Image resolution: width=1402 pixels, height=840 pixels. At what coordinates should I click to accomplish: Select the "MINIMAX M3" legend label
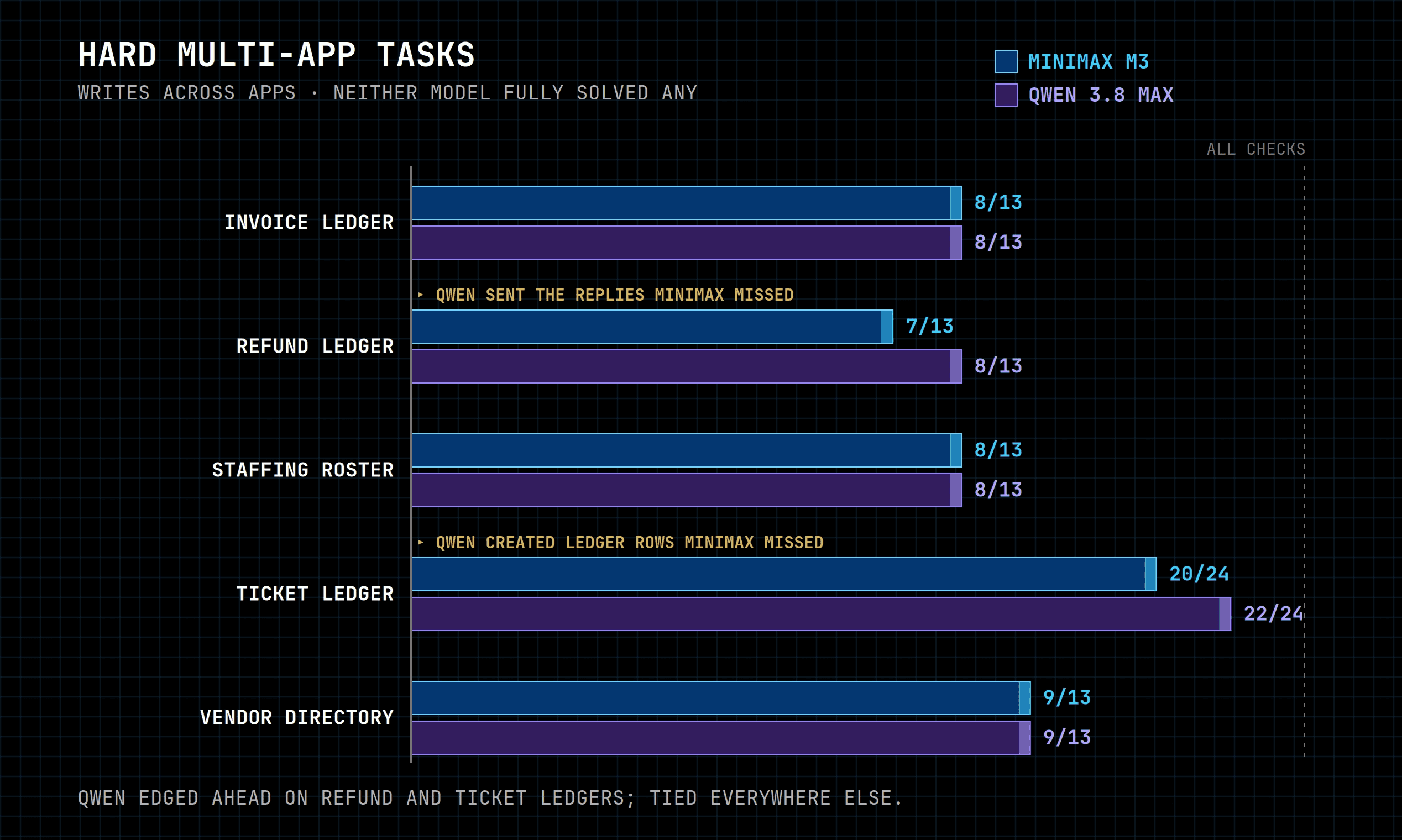pos(1089,62)
